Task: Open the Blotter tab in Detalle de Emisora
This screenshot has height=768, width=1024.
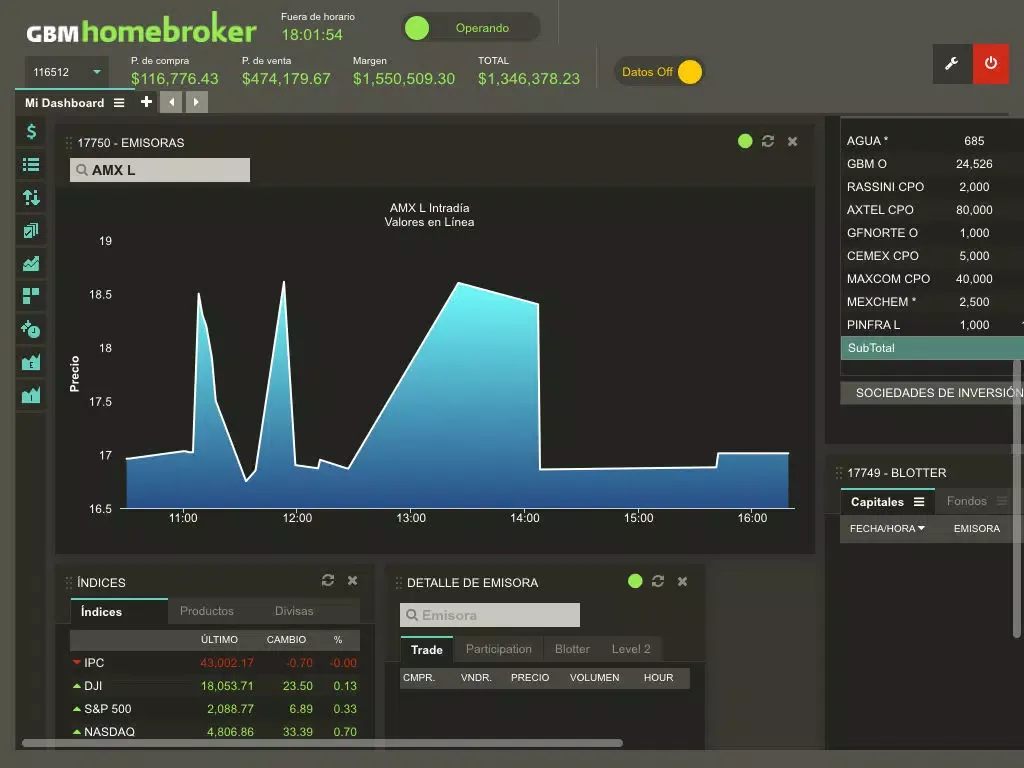Action: [572, 649]
